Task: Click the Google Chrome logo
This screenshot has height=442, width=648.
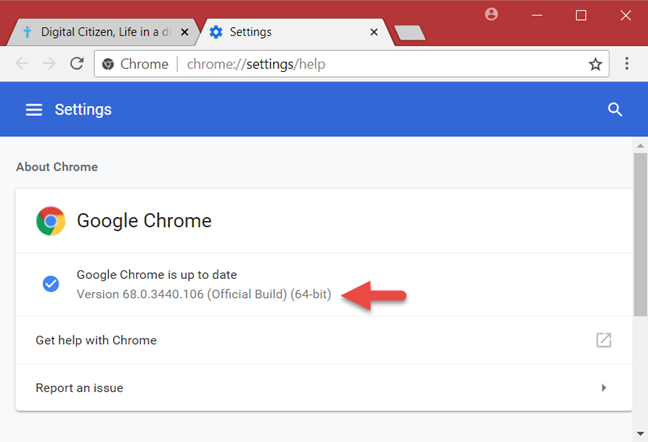Action: (x=51, y=221)
